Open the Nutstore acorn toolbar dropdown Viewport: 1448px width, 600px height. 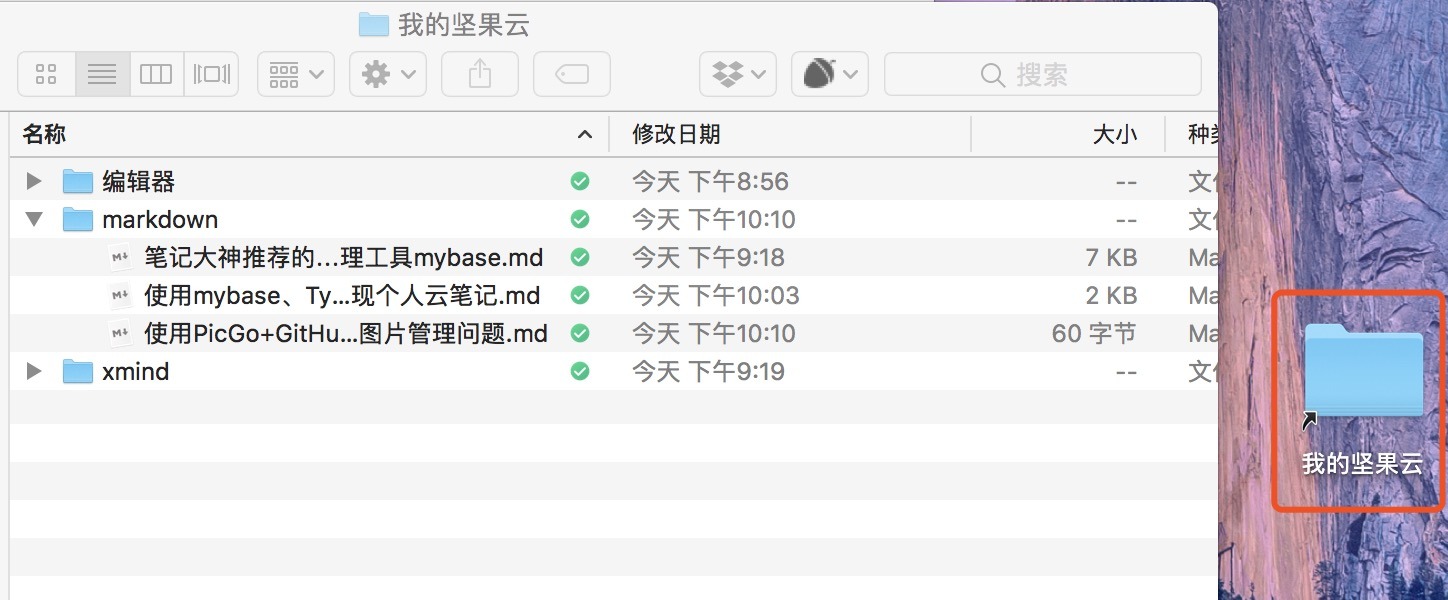[830, 74]
